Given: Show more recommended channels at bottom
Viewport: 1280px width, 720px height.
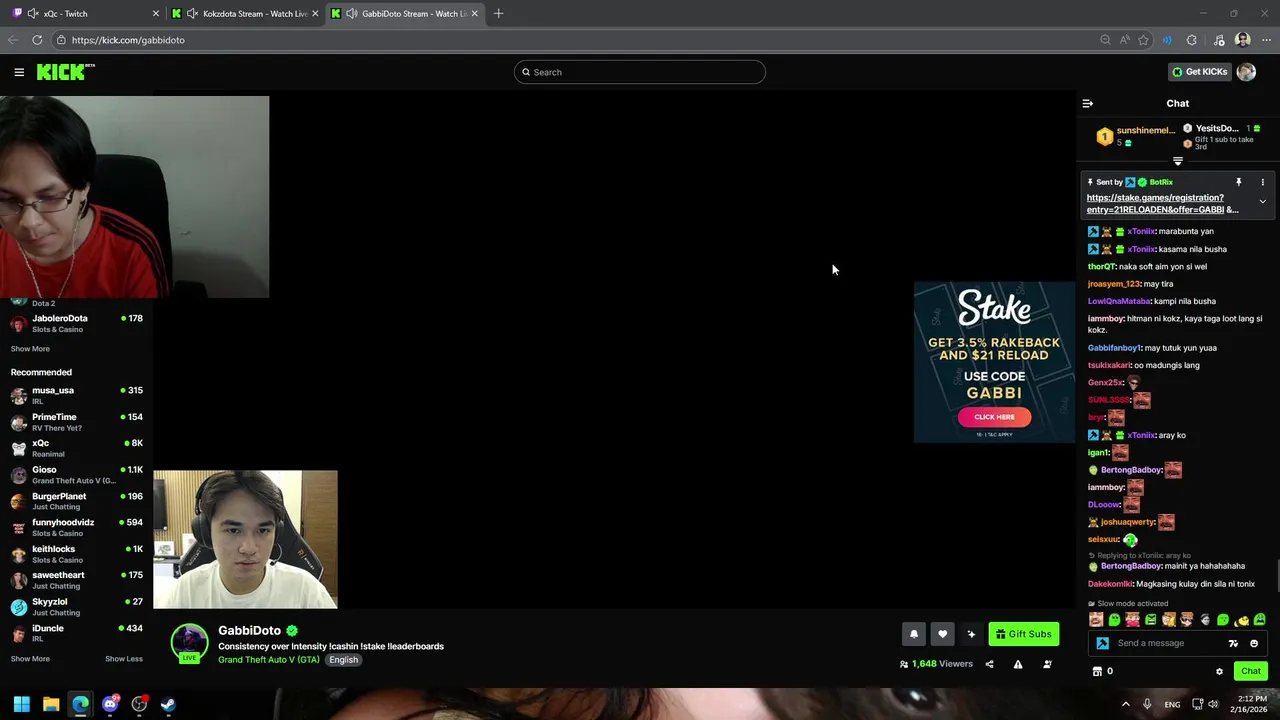Looking at the screenshot, I should click(30, 659).
